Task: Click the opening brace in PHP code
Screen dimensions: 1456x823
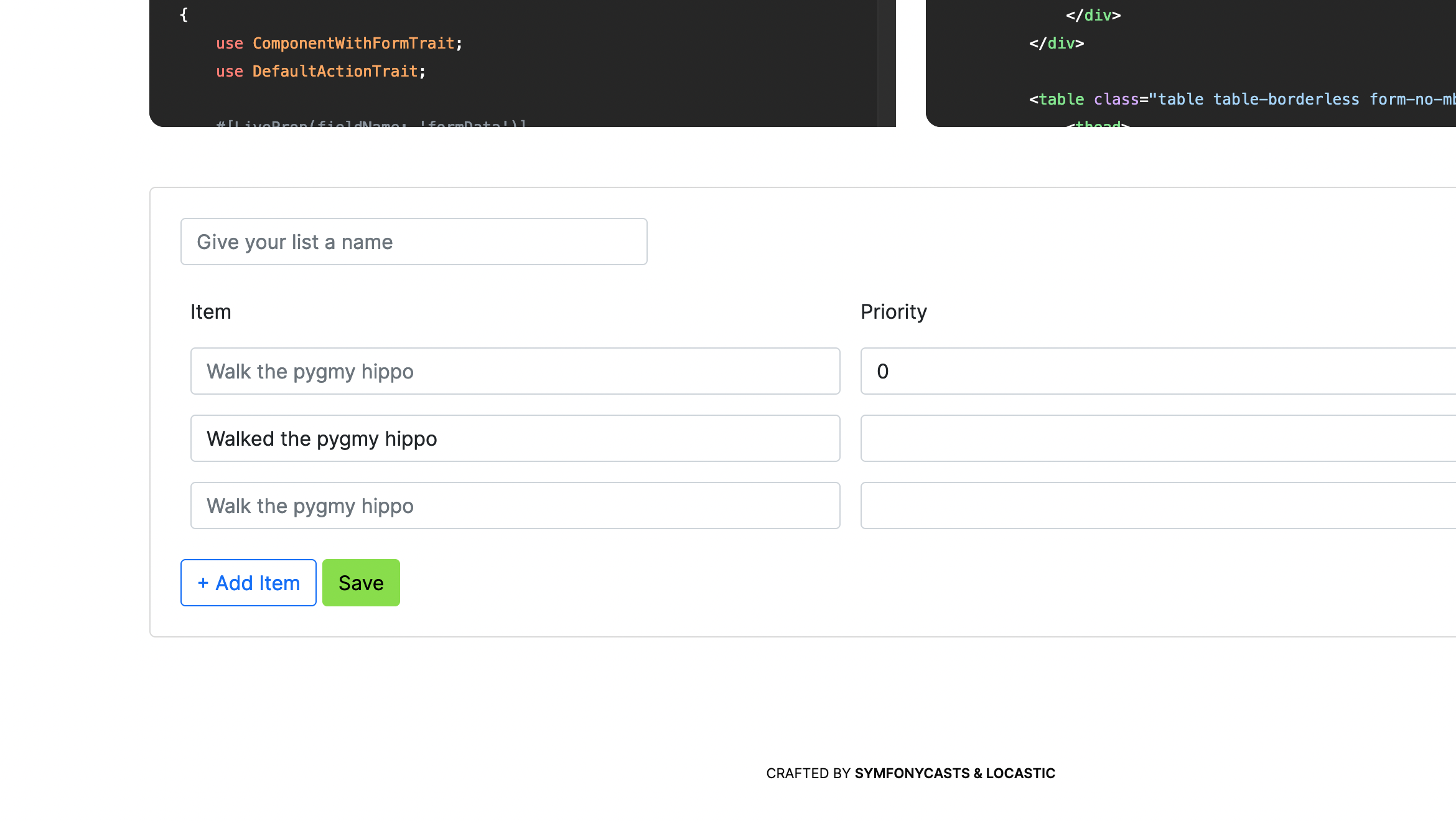Action: (184, 16)
